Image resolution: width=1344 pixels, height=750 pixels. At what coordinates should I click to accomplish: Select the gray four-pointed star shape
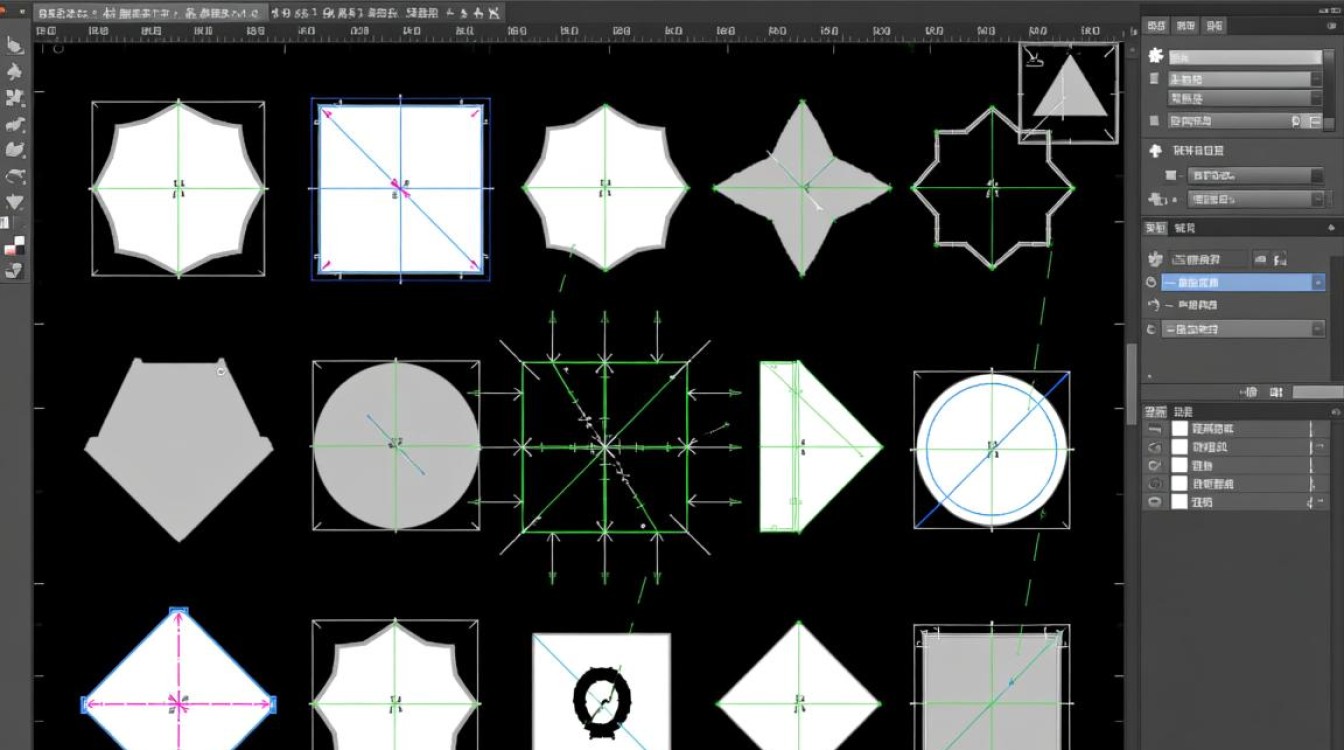tap(802, 188)
